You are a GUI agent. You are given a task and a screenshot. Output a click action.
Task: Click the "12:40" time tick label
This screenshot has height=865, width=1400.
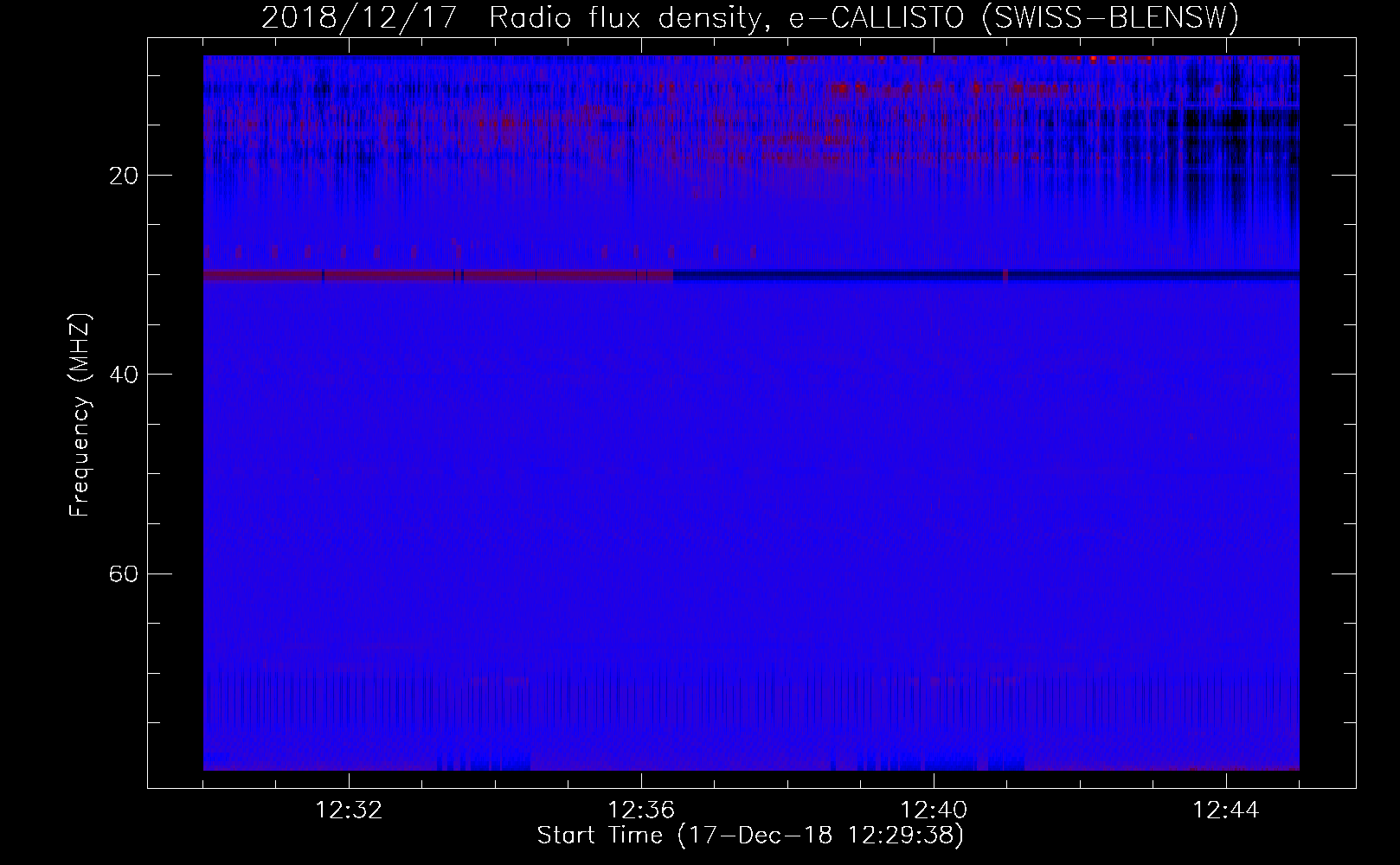point(934,811)
